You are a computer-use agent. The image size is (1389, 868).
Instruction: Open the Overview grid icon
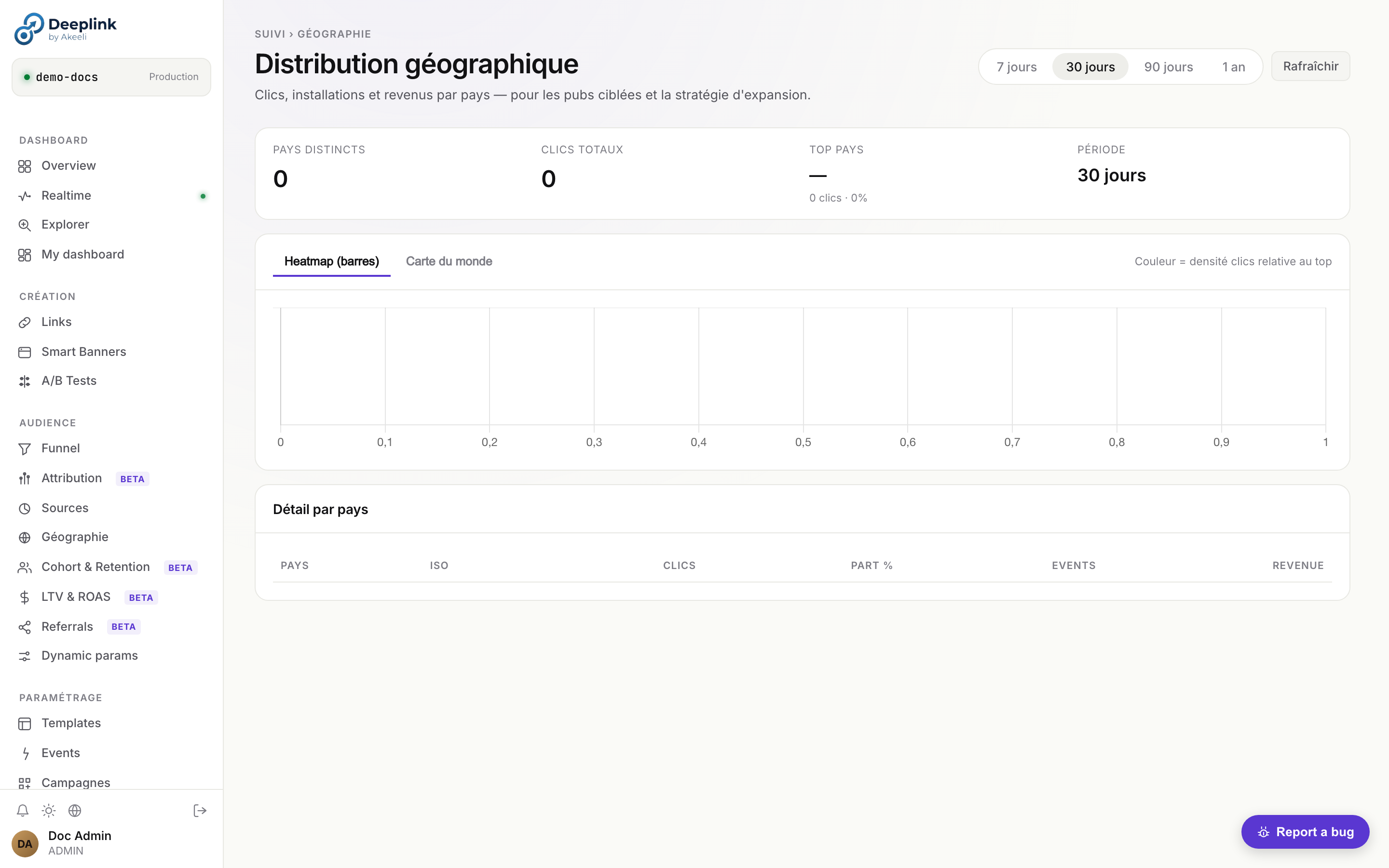[x=24, y=166]
